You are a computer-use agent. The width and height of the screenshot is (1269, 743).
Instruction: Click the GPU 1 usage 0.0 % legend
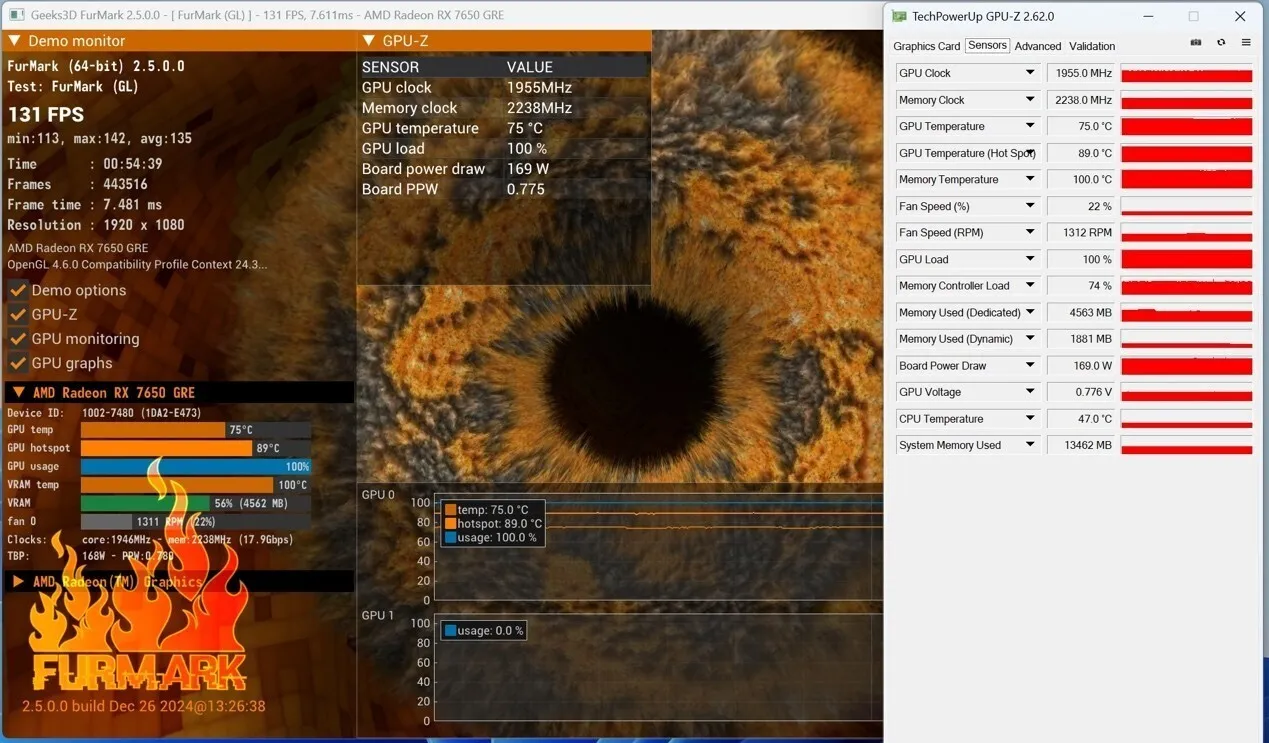click(484, 631)
